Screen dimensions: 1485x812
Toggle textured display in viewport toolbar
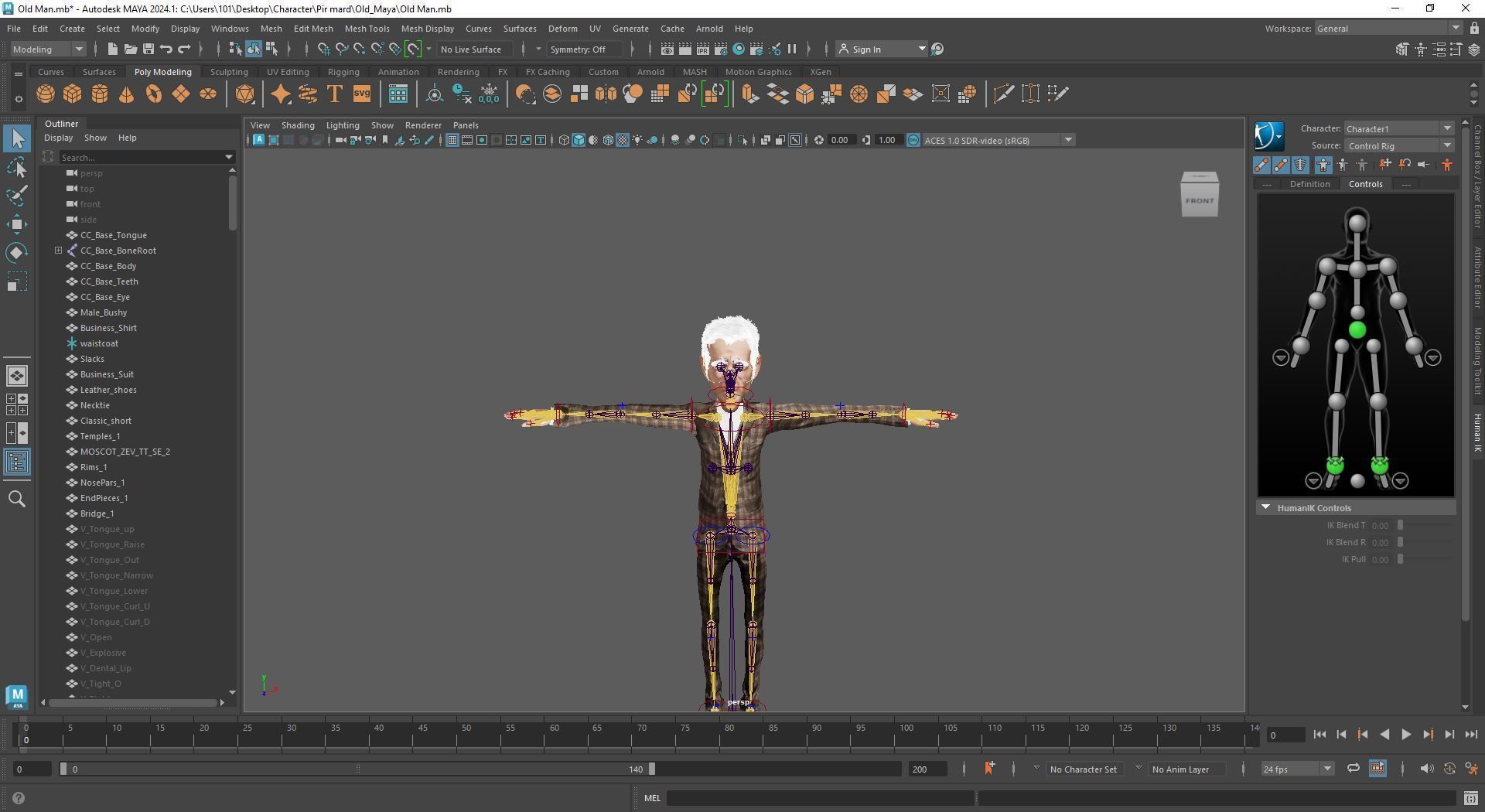tap(623, 140)
